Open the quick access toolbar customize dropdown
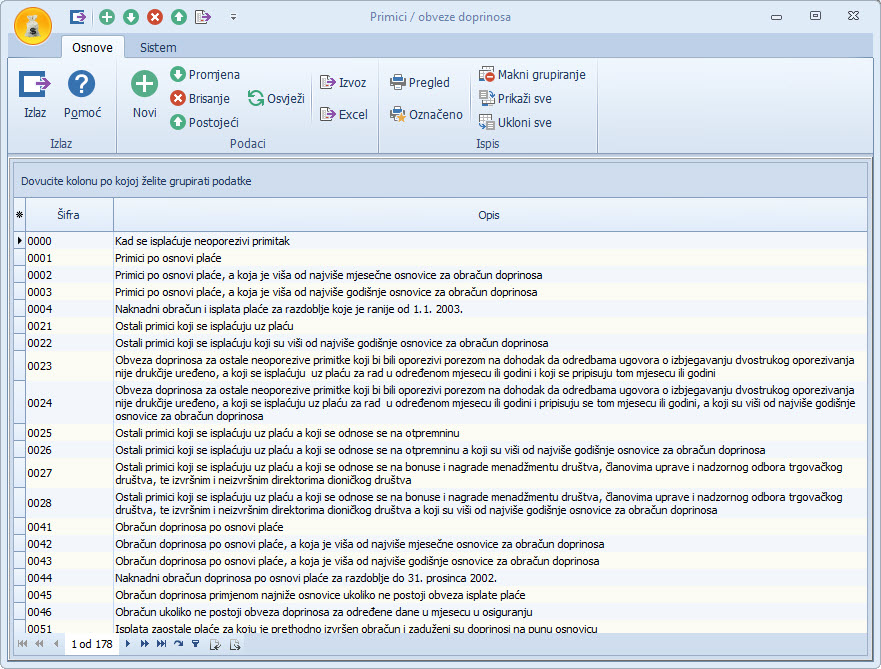Image resolution: width=881 pixels, height=669 pixels. click(x=233, y=17)
